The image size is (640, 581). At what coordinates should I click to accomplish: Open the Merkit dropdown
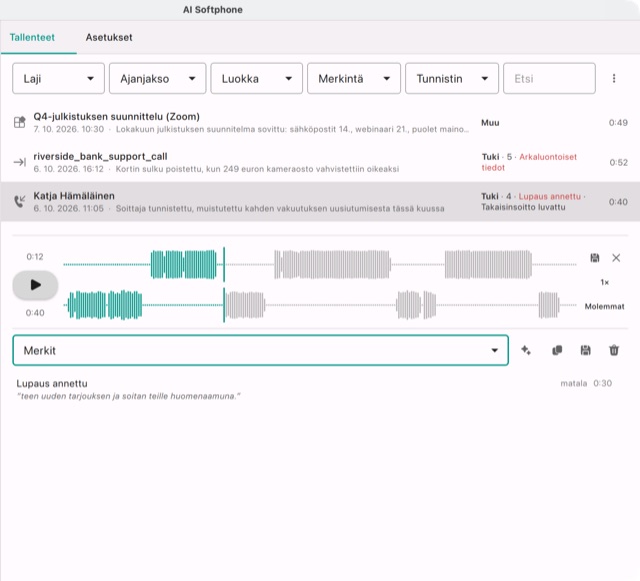point(260,350)
